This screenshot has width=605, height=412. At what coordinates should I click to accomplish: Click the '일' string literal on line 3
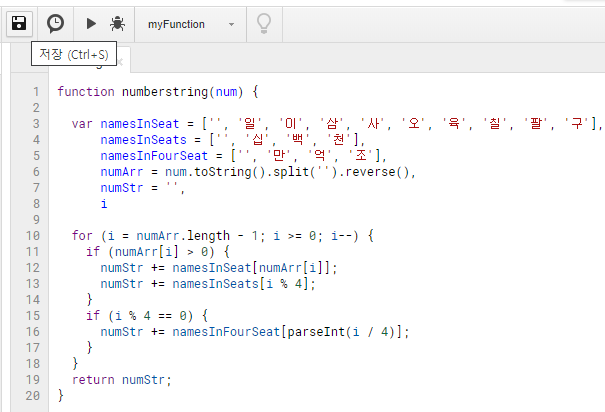pos(250,124)
